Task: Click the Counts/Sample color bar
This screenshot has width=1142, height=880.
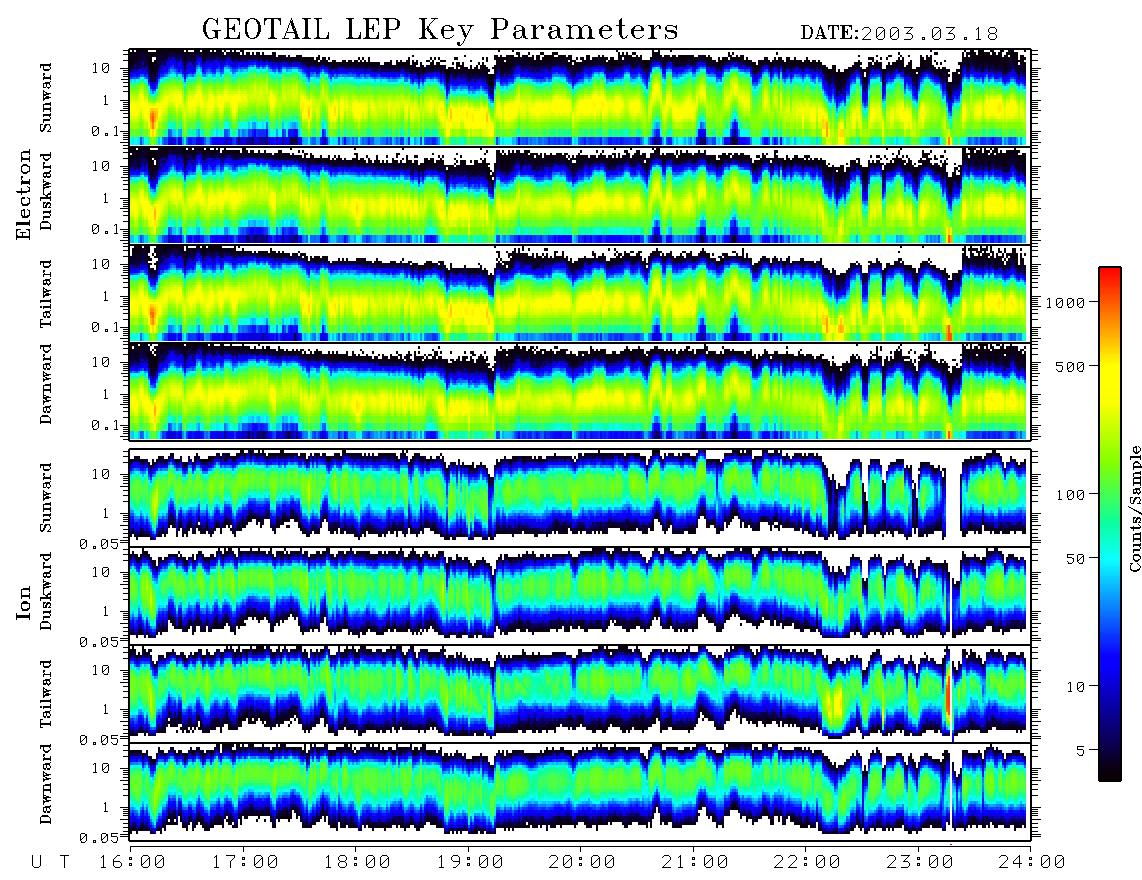Action: click(x=1109, y=524)
